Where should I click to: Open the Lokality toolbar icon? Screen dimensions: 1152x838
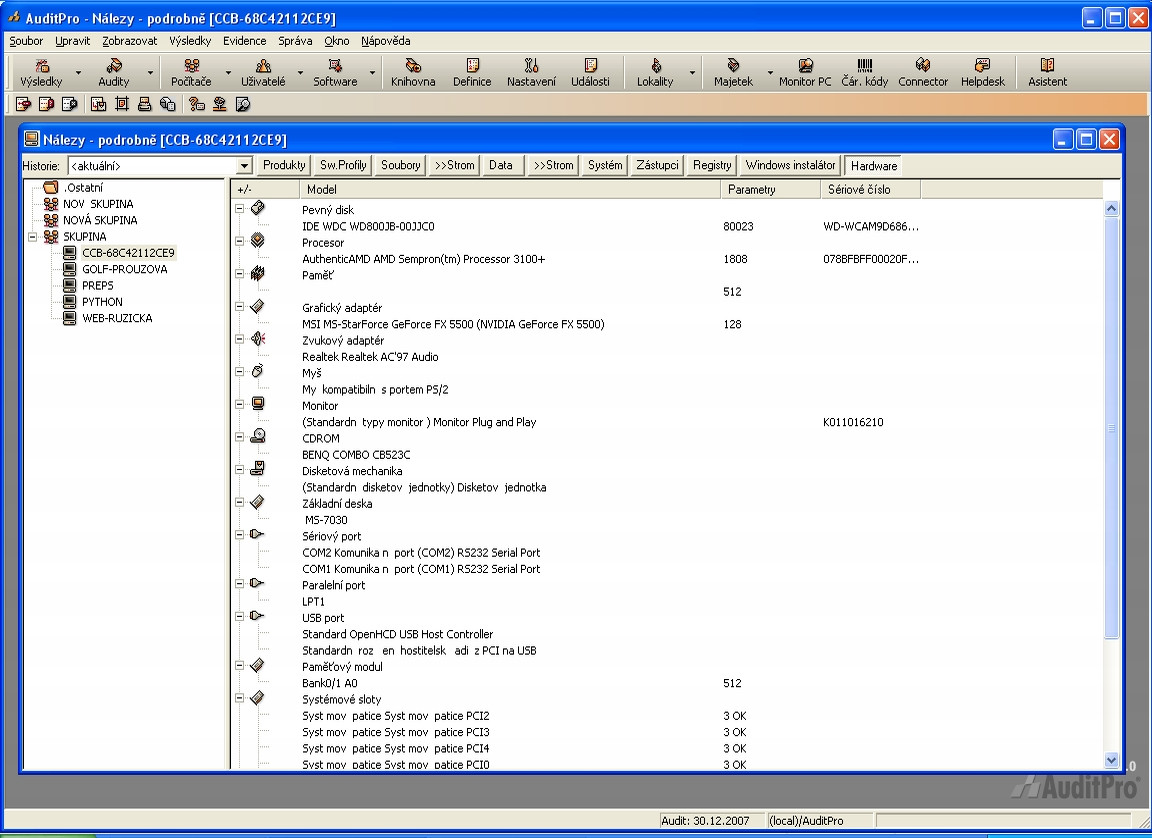(x=655, y=73)
